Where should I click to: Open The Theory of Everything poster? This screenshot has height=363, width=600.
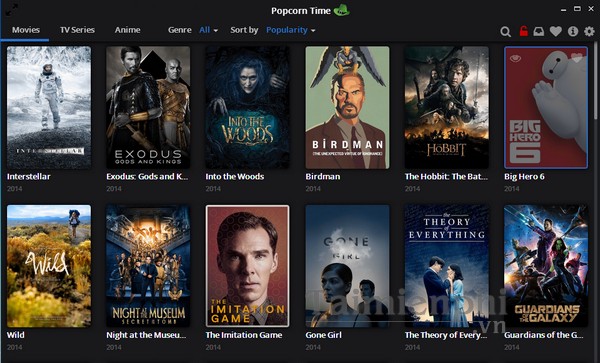point(447,266)
